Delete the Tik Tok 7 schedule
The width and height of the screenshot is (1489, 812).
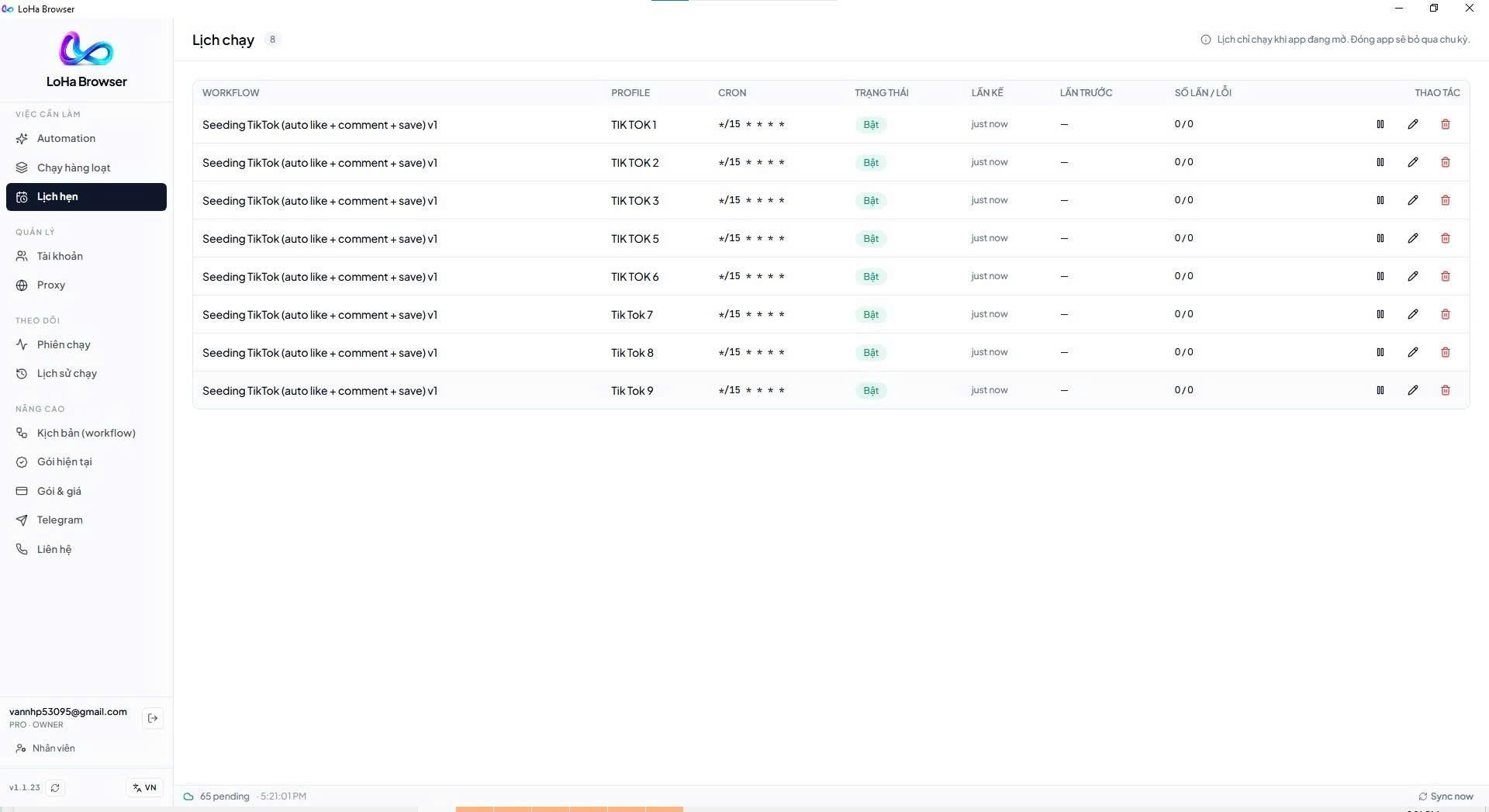pos(1446,314)
